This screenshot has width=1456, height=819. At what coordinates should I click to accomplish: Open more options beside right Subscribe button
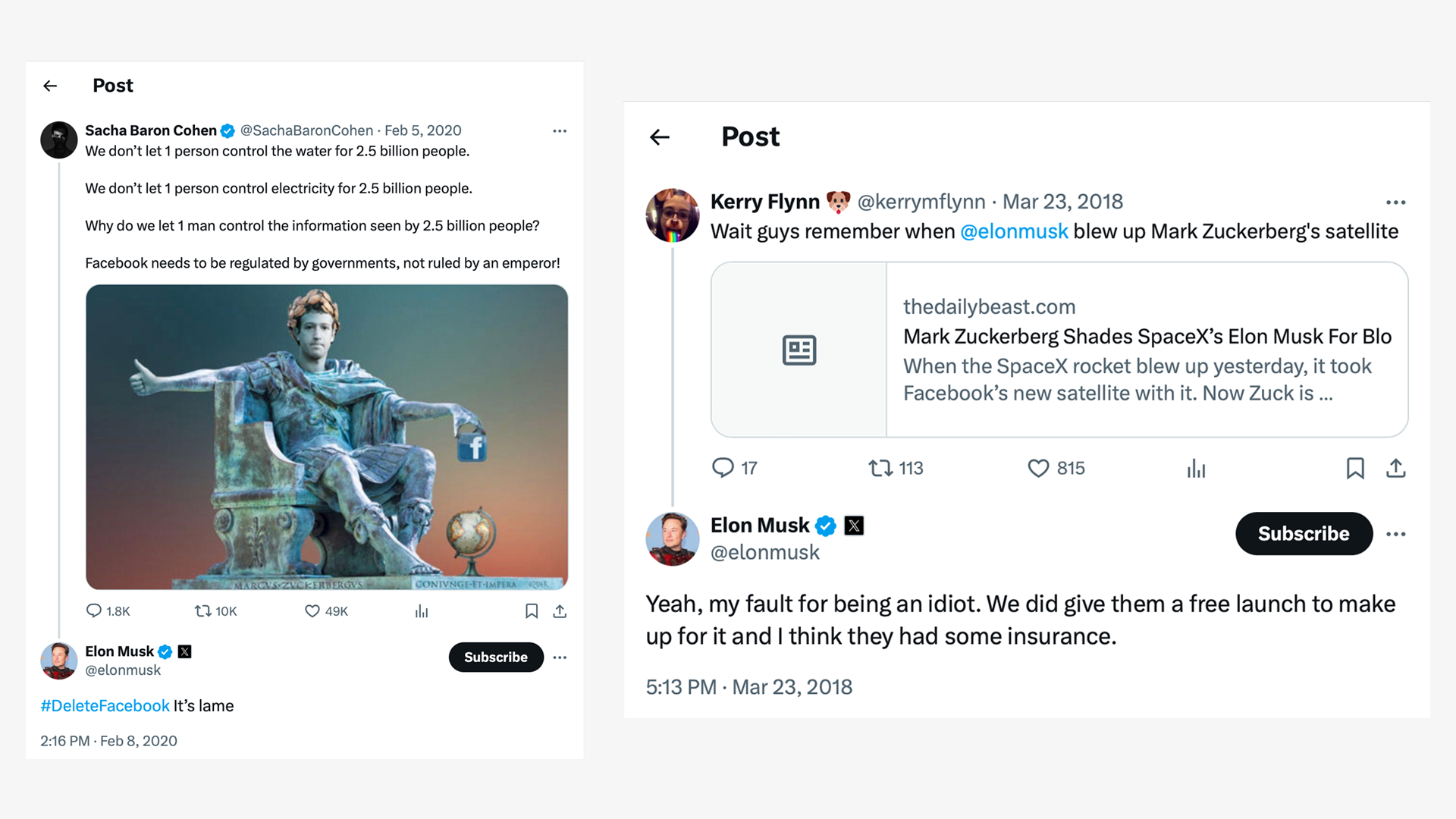1395,535
